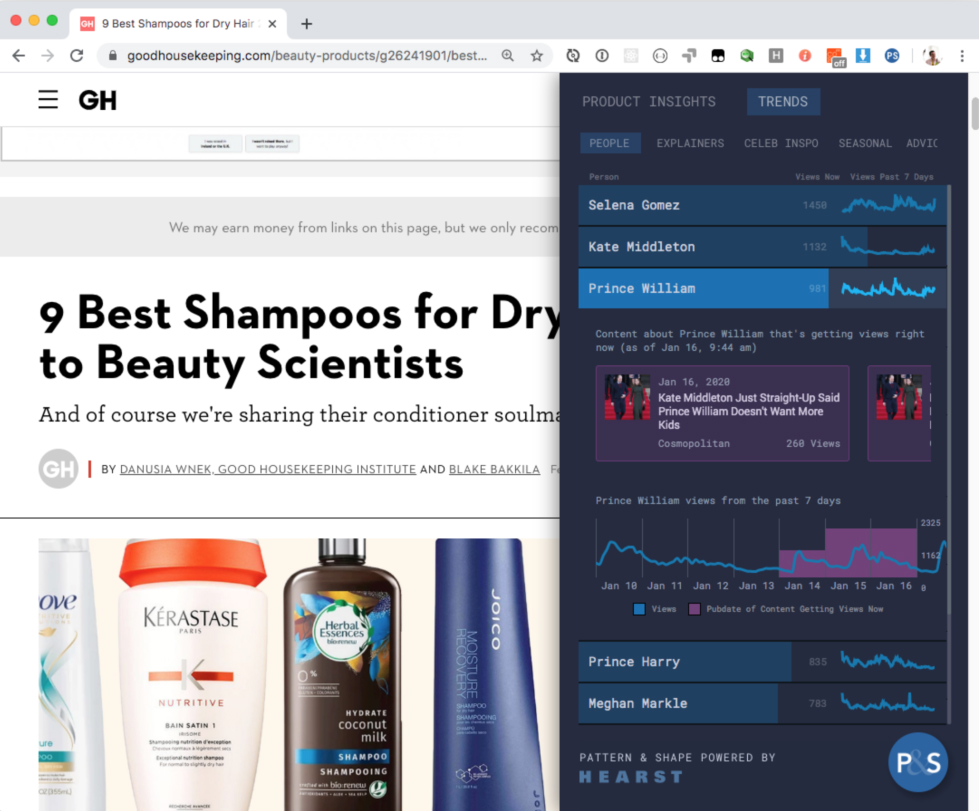Reload the current page

[x=77, y=56]
